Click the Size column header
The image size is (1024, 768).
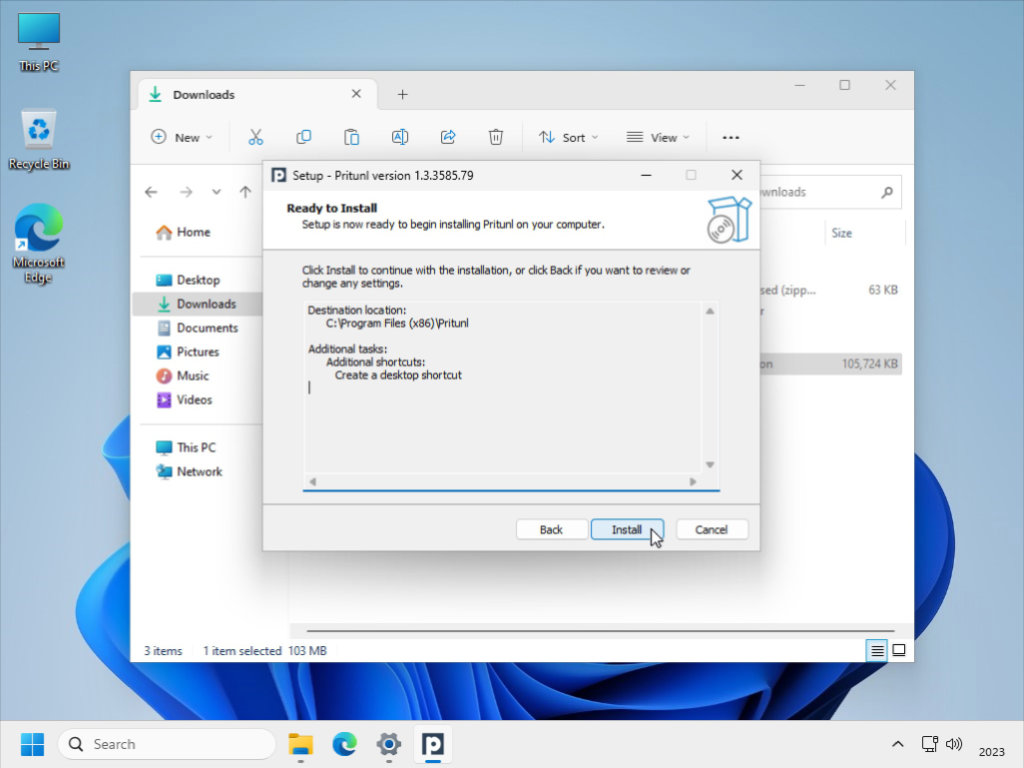[x=841, y=233]
